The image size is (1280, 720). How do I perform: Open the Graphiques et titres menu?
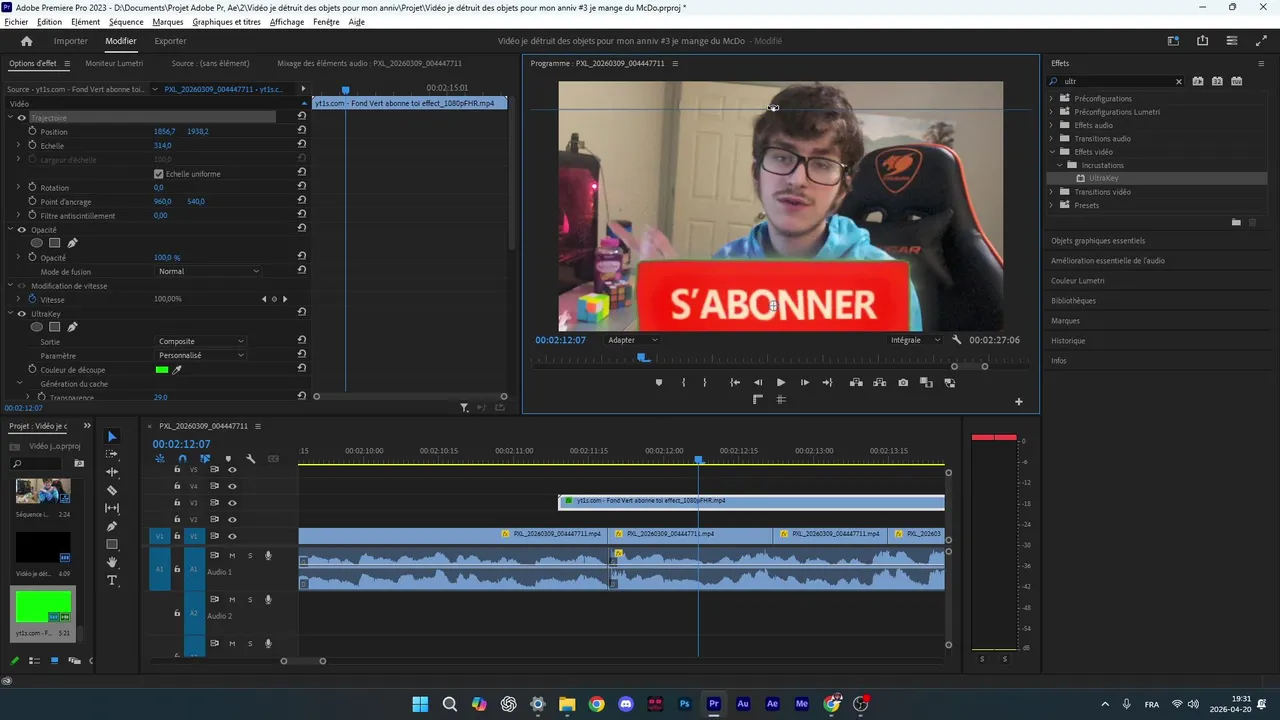(x=226, y=22)
